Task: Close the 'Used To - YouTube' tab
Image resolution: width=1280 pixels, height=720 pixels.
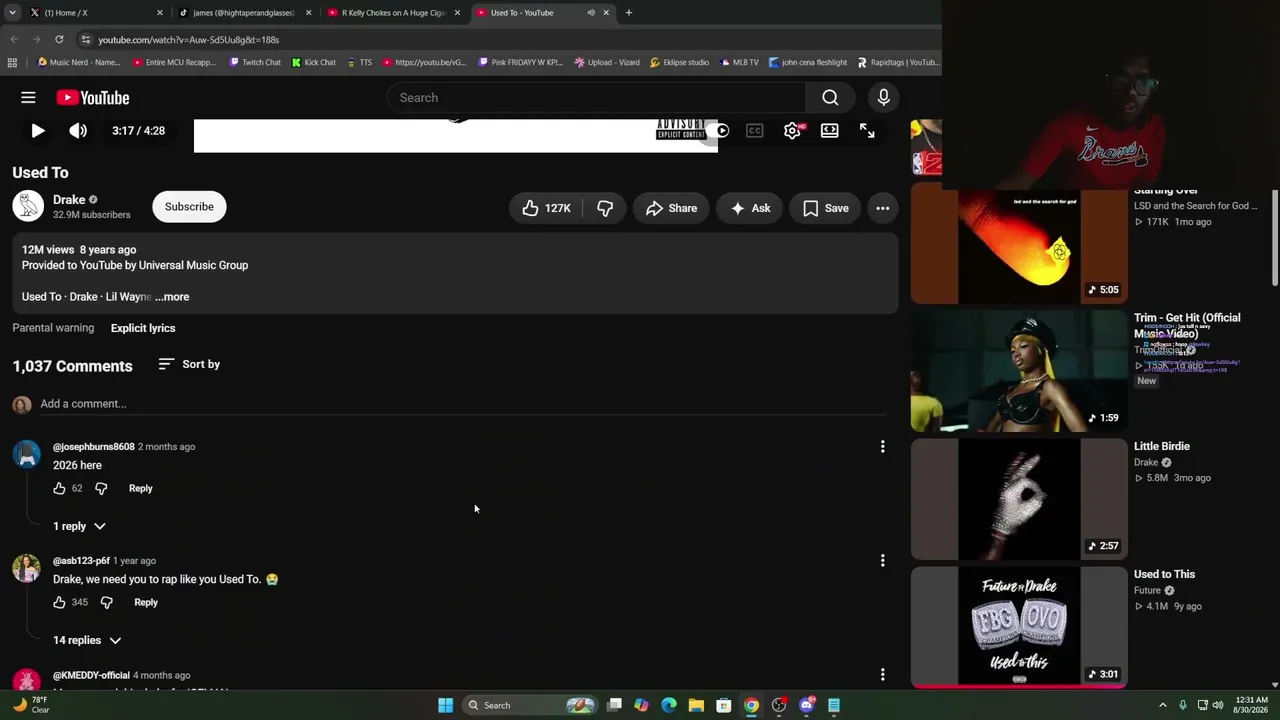Action: [606, 13]
